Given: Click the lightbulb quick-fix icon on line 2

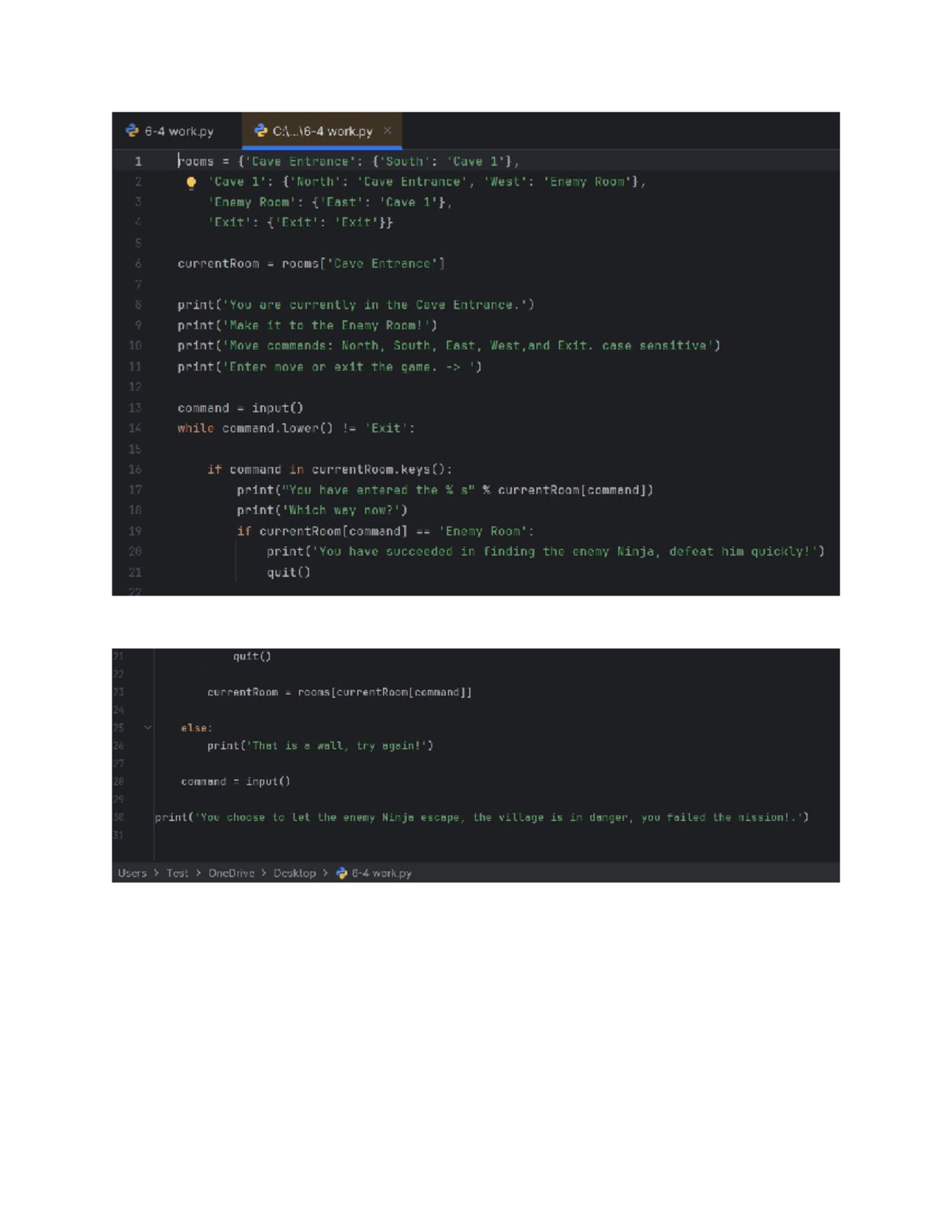Looking at the screenshot, I should click(x=191, y=182).
